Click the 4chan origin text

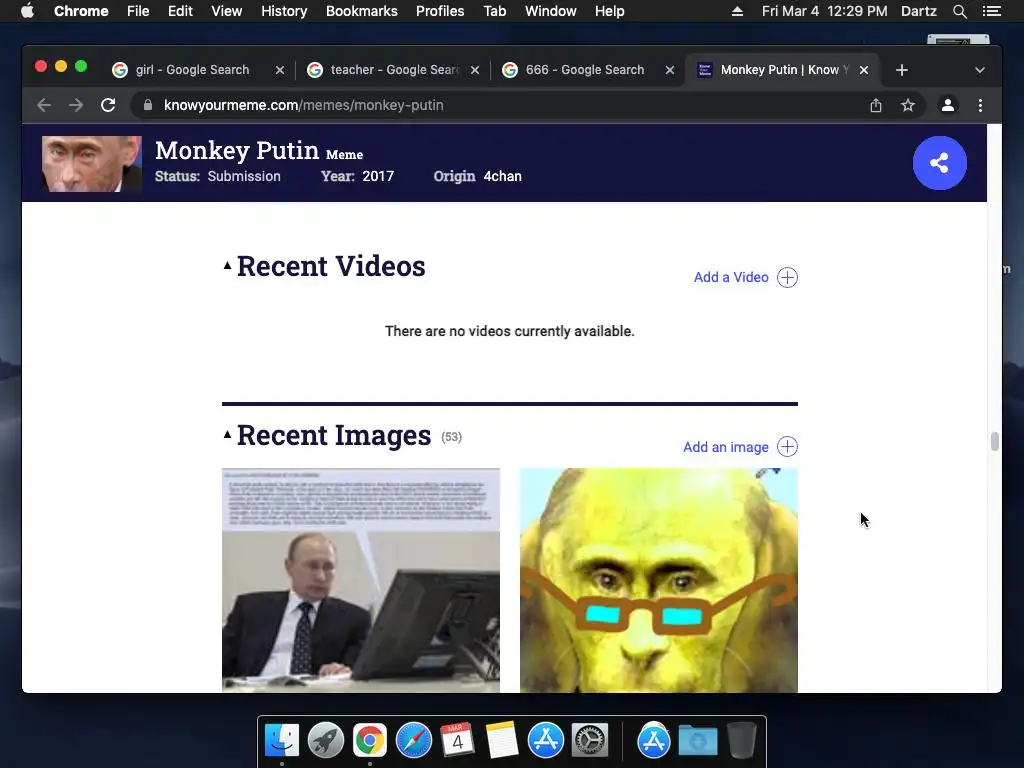click(x=502, y=176)
